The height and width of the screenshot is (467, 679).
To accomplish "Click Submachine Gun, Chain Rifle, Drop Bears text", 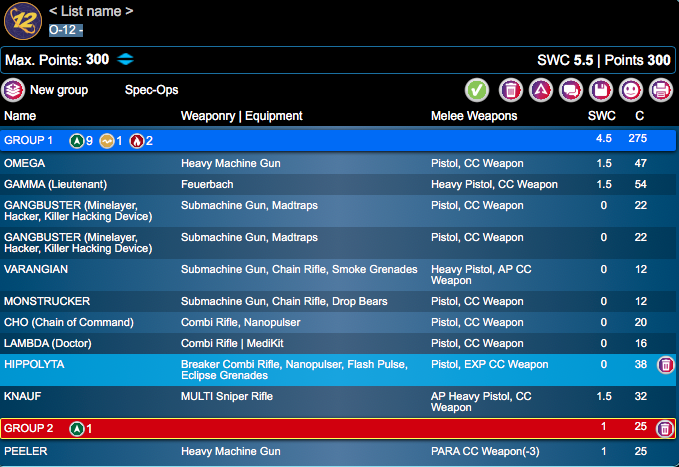I will 284,302.
